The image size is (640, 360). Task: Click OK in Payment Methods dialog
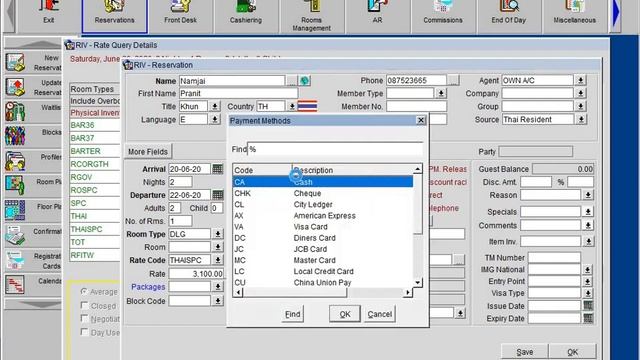click(x=345, y=314)
